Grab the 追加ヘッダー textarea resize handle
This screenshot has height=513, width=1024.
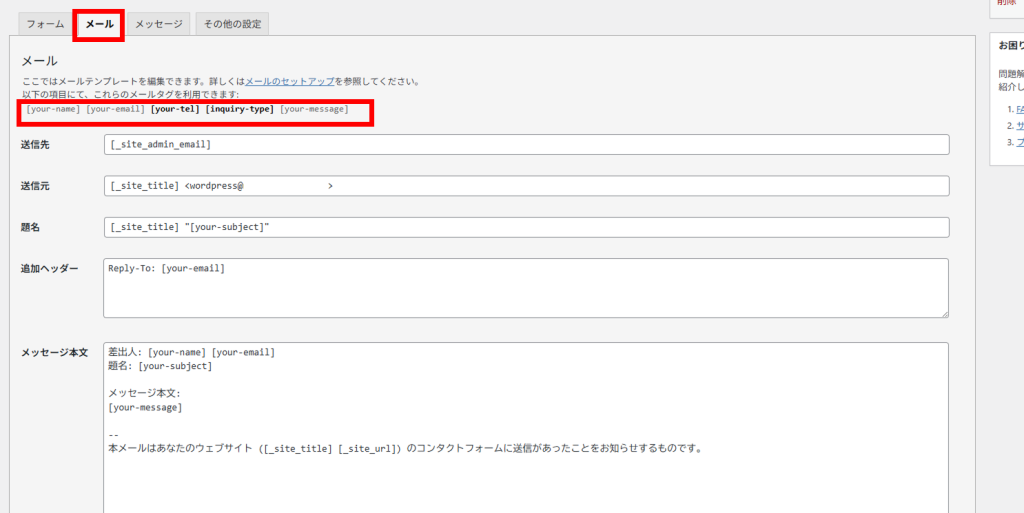943,313
